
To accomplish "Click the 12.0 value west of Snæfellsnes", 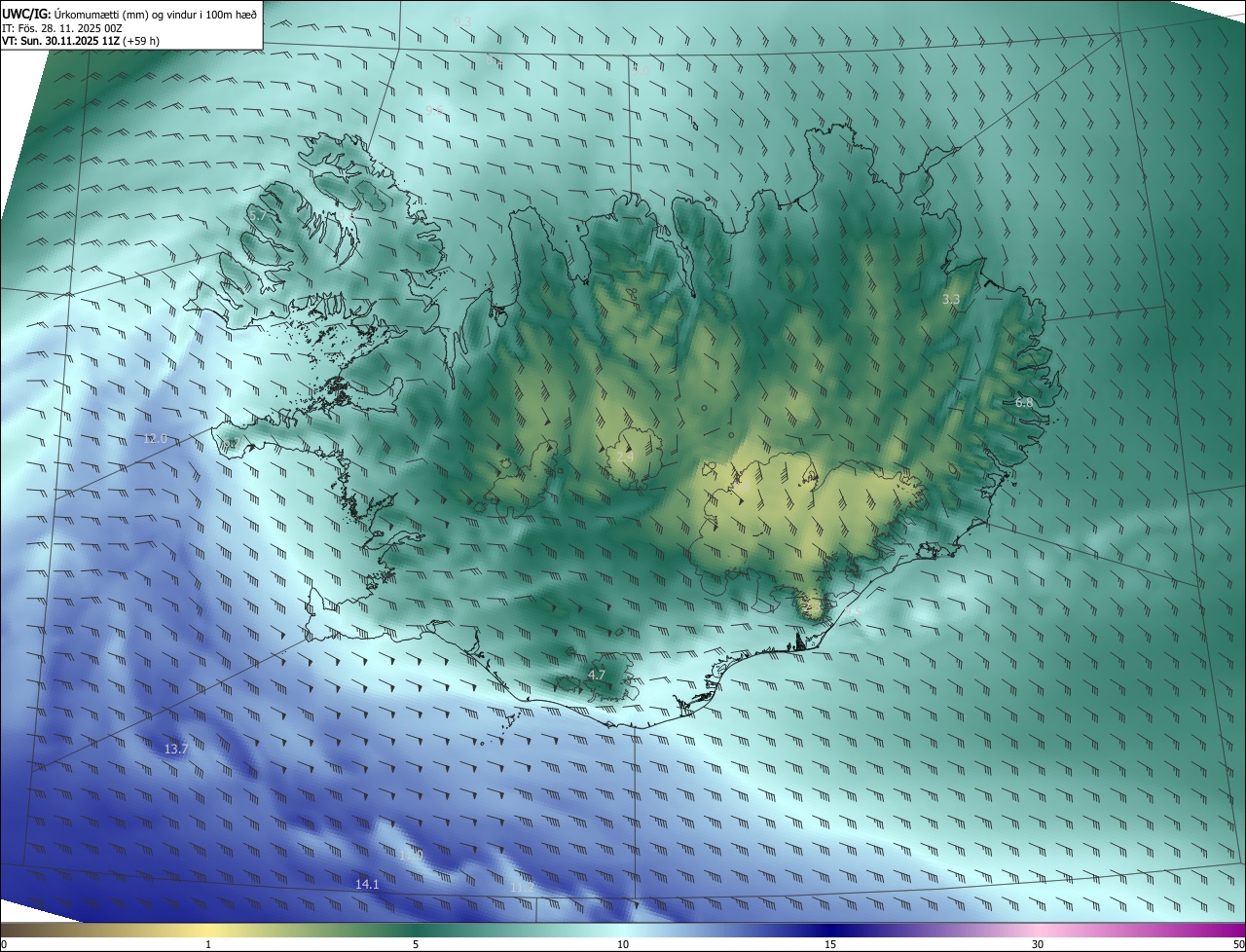I will tap(156, 439).
